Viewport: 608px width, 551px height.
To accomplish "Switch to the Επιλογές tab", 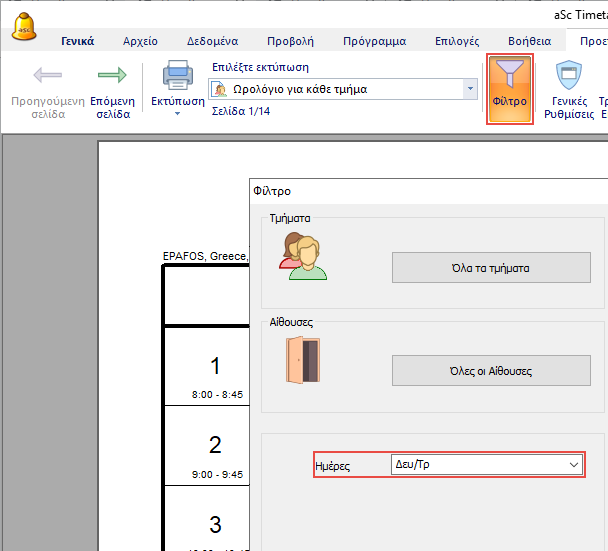I will click(x=457, y=41).
